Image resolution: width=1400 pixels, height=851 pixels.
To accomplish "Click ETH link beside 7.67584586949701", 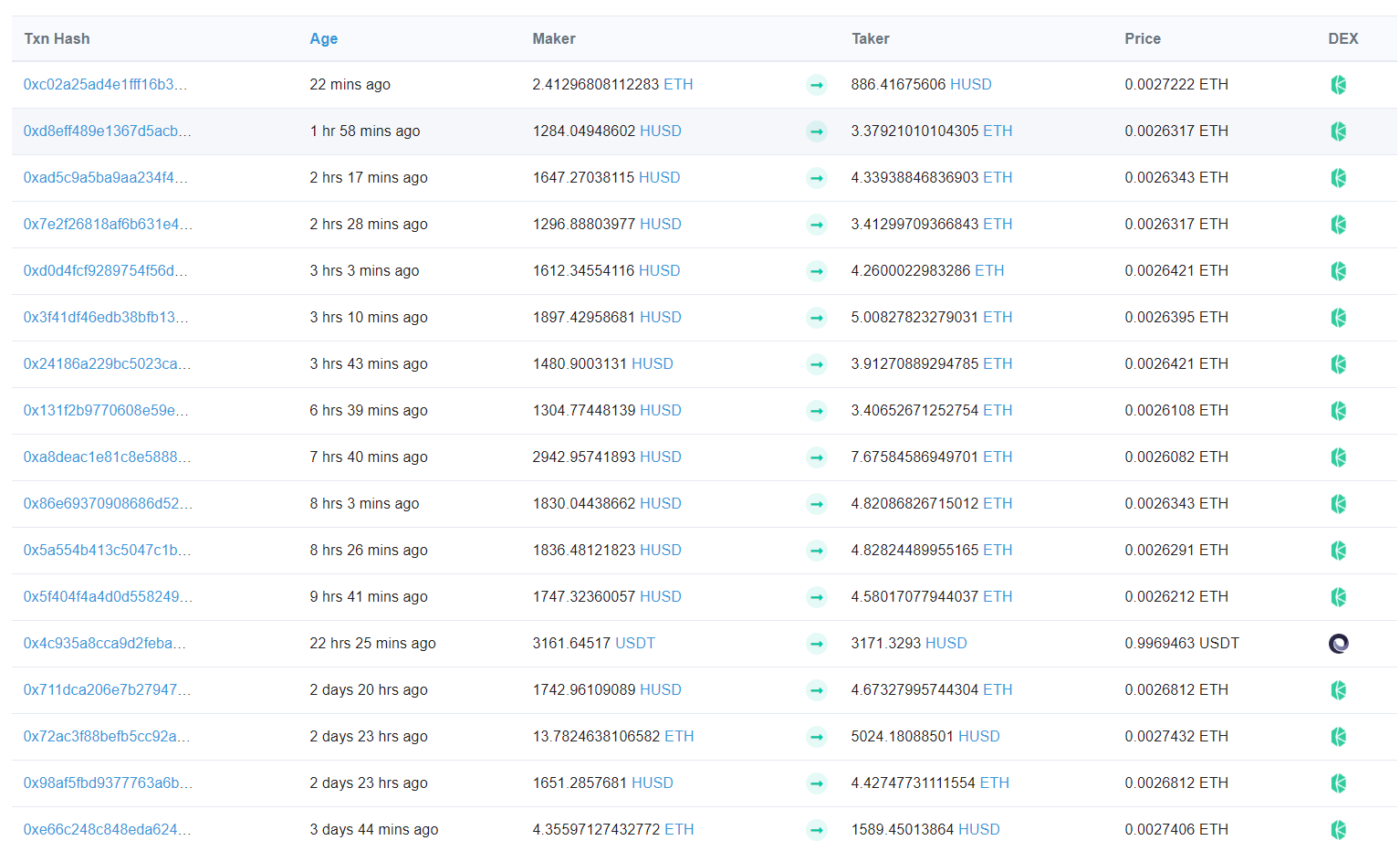I will [x=997, y=457].
